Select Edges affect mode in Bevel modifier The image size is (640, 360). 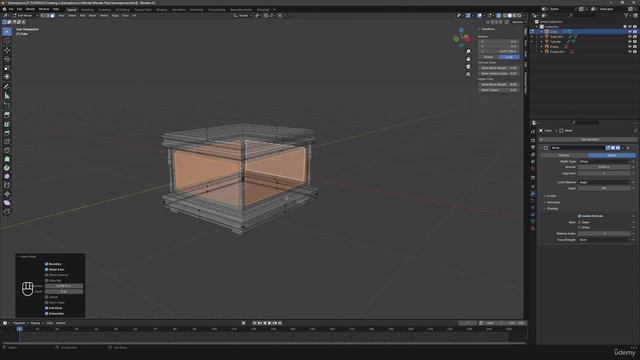(611, 156)
